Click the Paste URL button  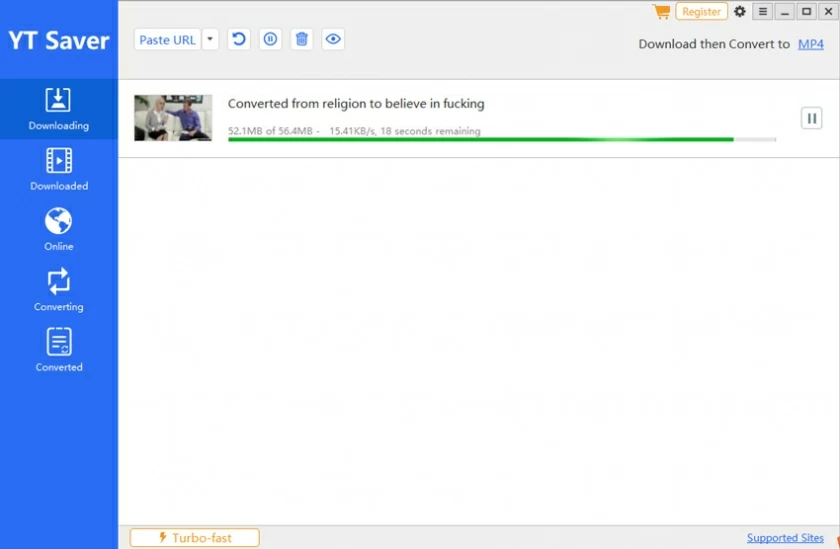point(167,40)
